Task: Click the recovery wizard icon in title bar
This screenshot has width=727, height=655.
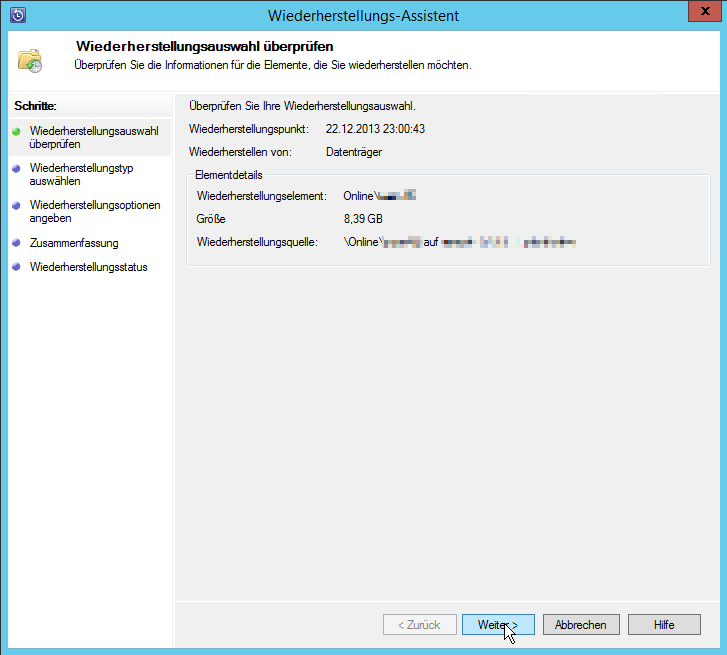Action: pos(17,15)
